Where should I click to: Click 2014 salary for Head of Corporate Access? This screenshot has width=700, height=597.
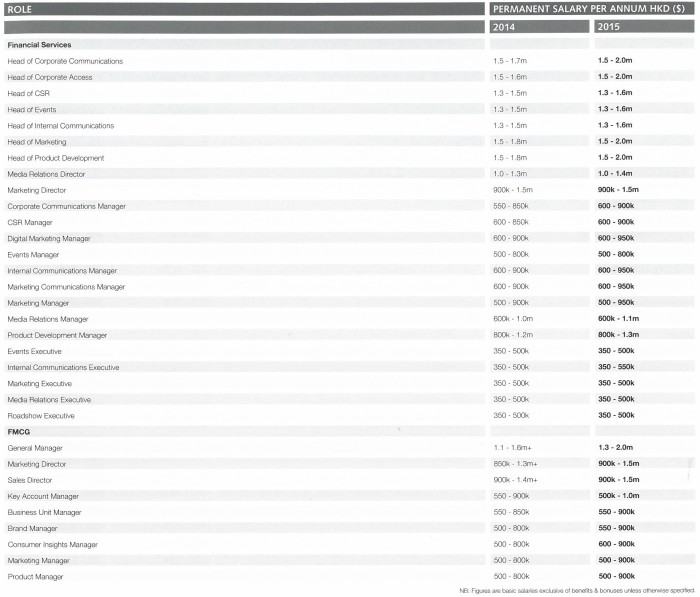510,77
